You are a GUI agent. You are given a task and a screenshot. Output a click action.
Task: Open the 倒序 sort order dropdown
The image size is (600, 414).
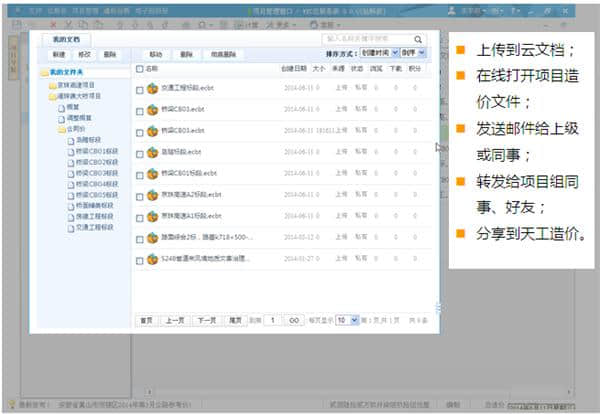coord(414,54)
